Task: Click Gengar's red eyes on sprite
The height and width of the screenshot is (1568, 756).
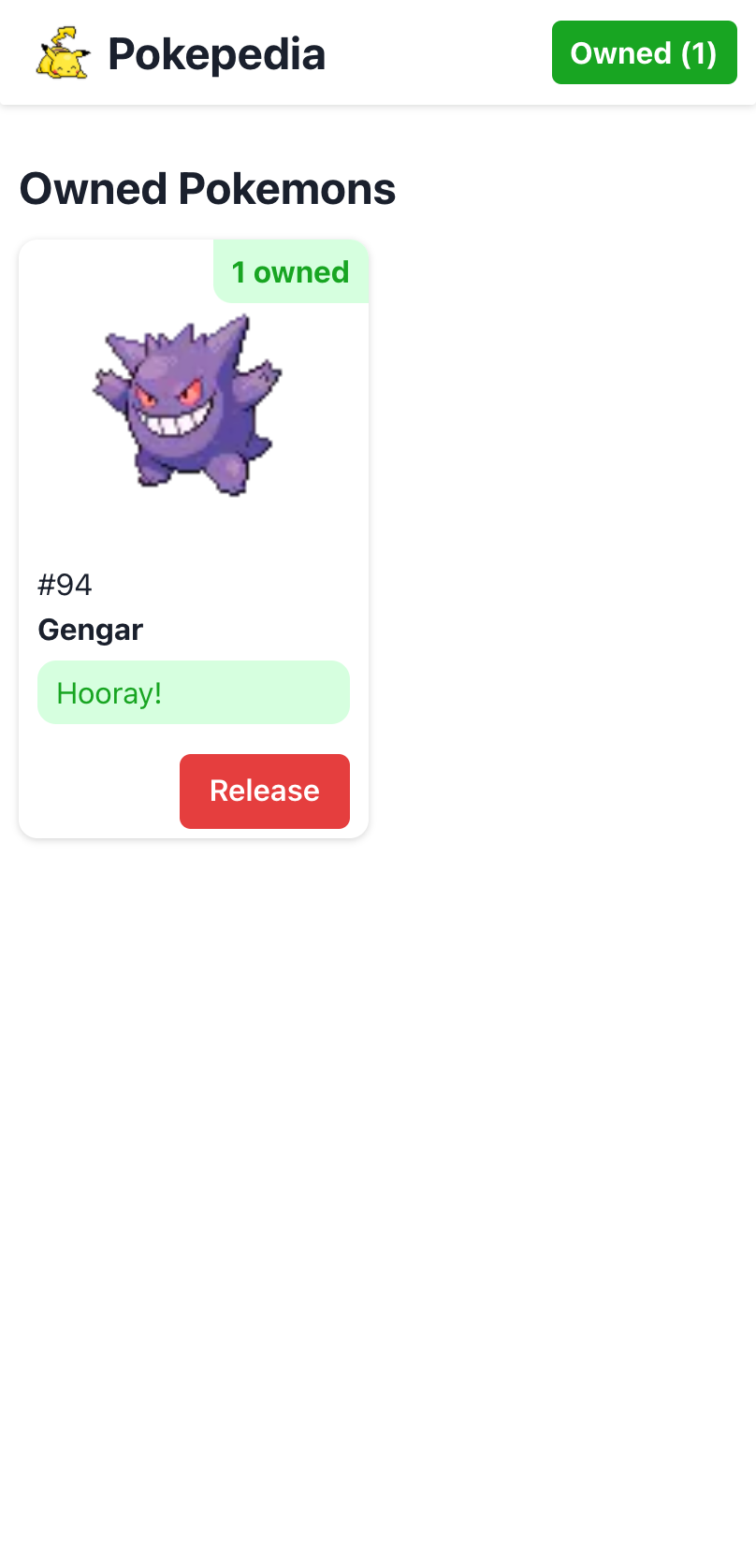Action: [168, 395]
